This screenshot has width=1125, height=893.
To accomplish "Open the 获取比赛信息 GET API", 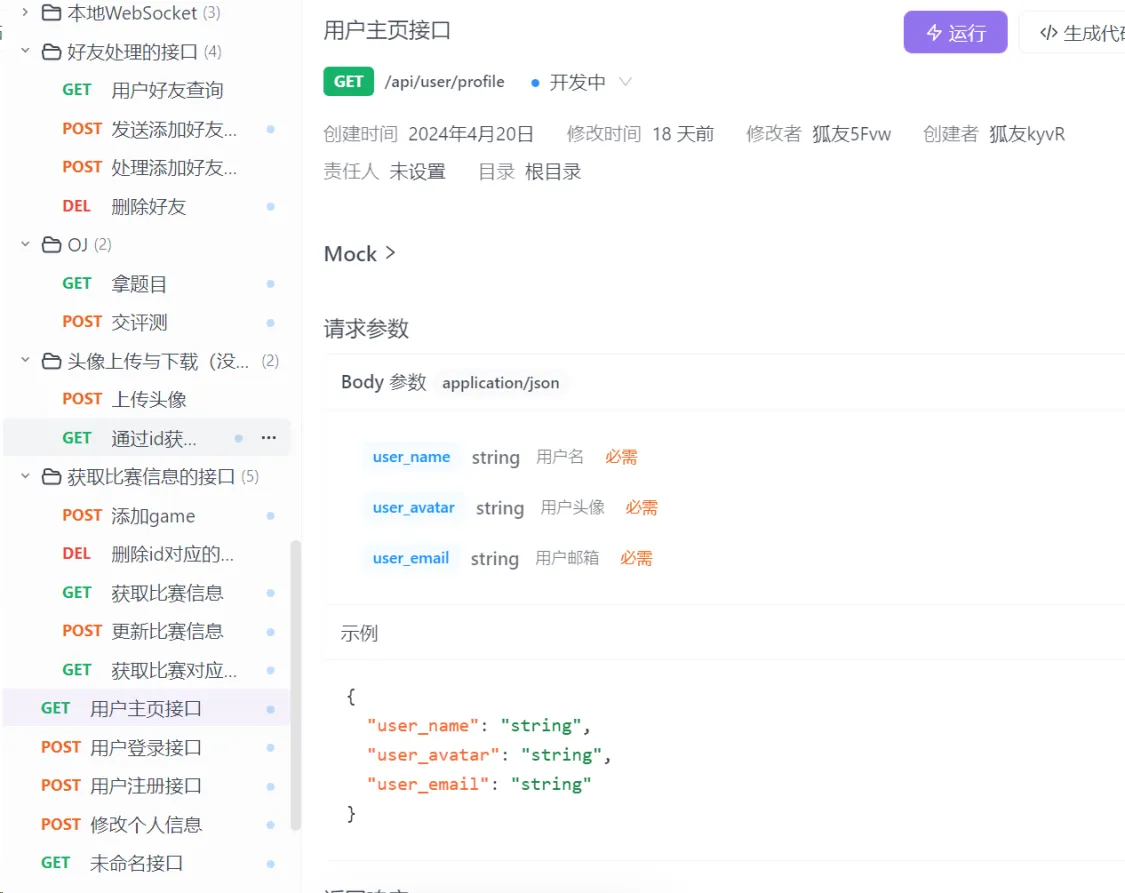I will pos(147,592).
